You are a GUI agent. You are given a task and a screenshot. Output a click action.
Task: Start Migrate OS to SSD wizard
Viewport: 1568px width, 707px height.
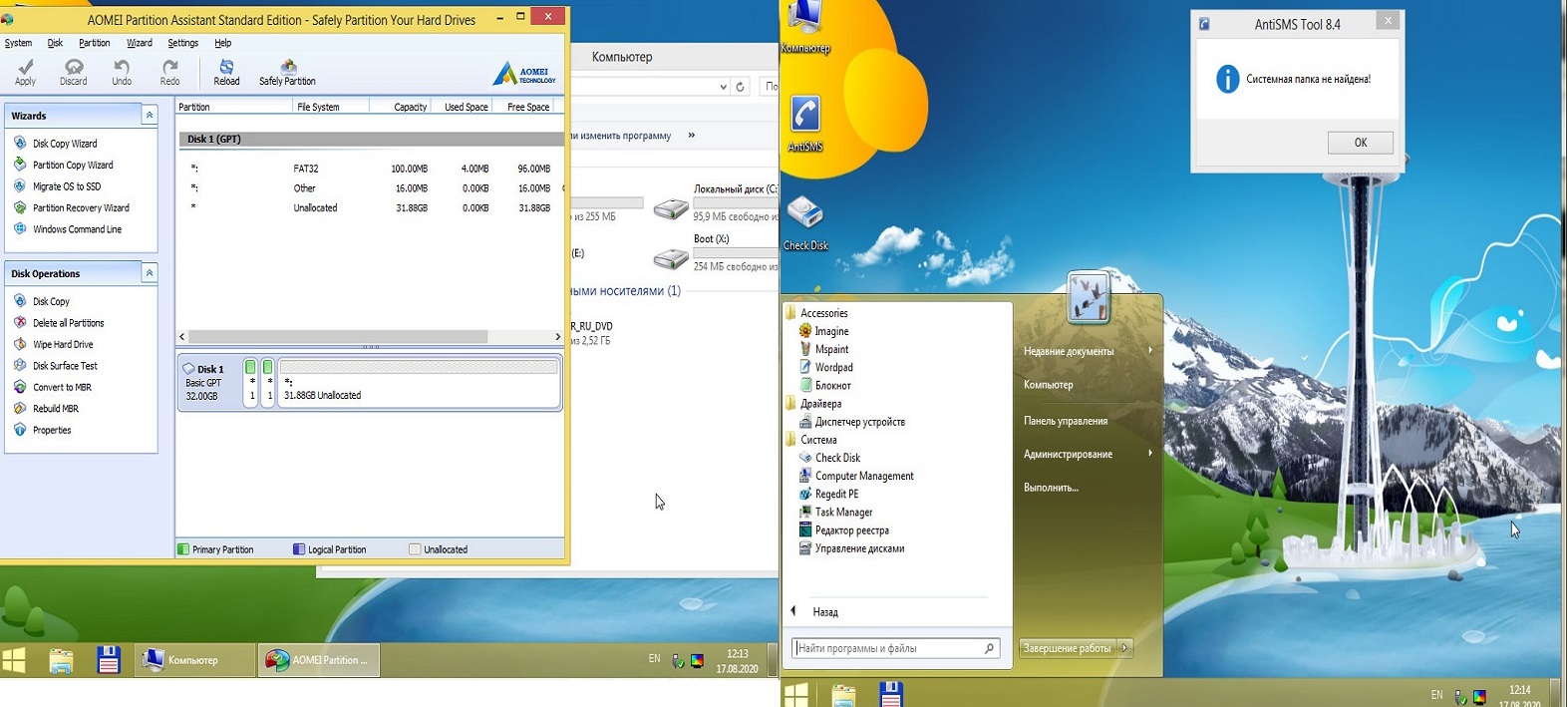click(x=66, y=186)
